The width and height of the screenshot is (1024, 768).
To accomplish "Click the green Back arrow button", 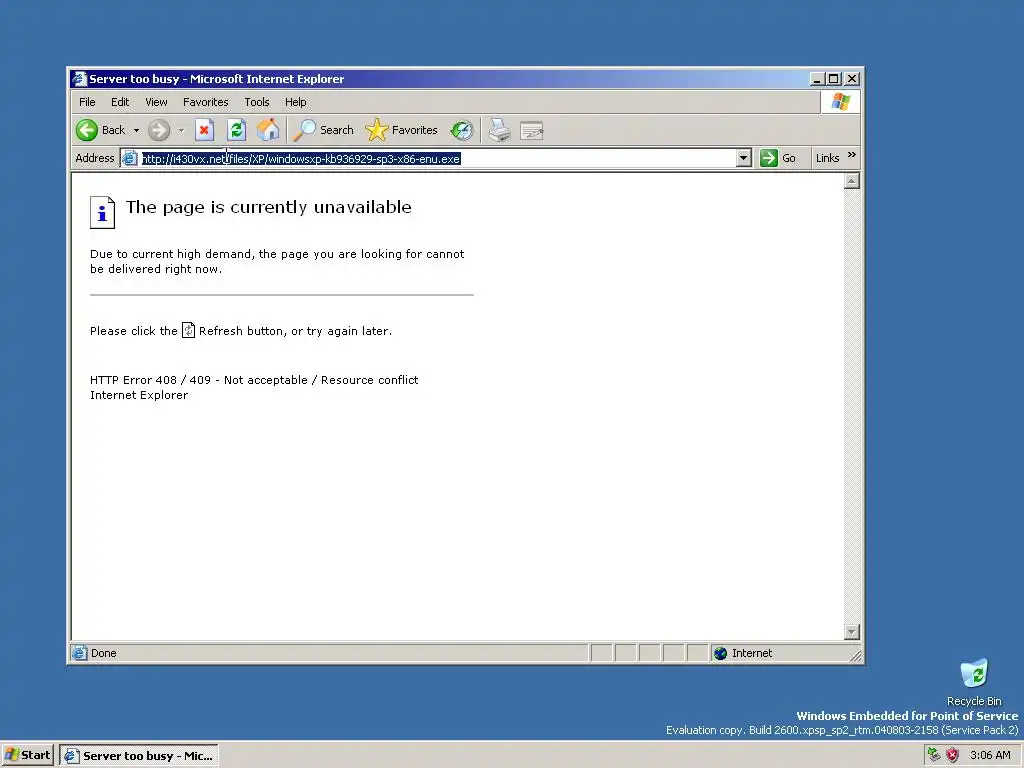I will [x=87, y=130].
